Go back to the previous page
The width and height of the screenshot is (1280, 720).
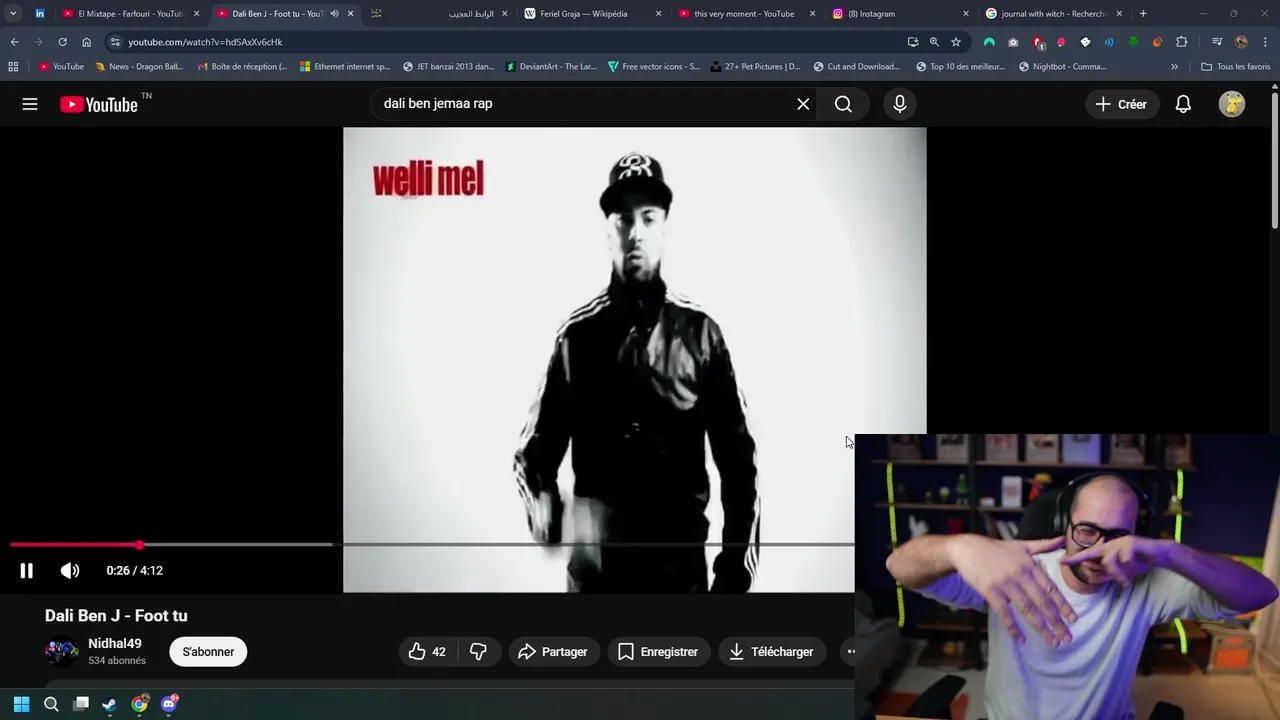pos(14,42)
